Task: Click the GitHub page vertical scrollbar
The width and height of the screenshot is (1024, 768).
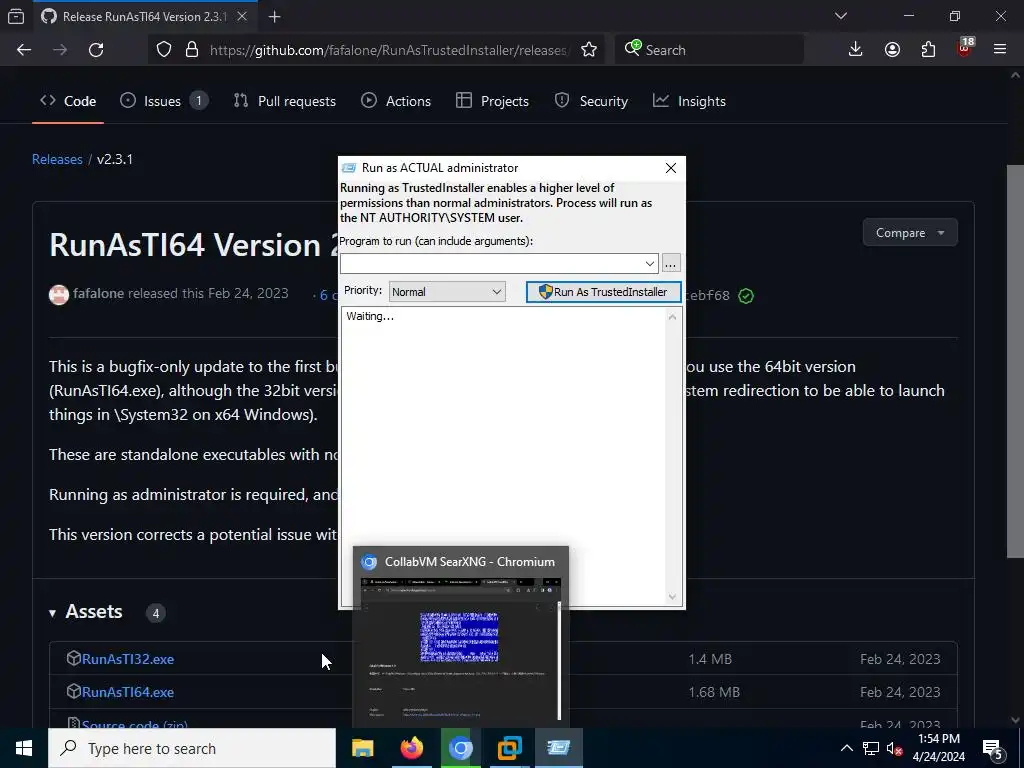Action: tap(1015, 362)
